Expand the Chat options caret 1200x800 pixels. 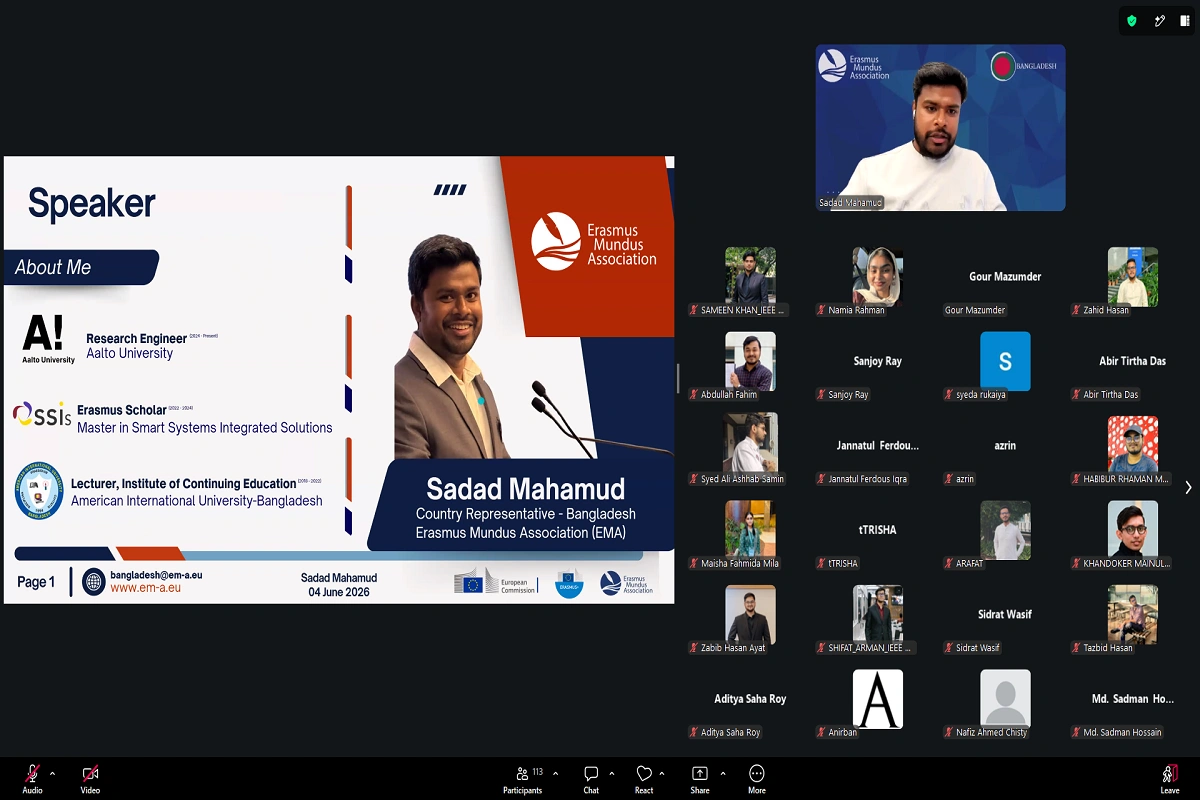pos(612,773)
